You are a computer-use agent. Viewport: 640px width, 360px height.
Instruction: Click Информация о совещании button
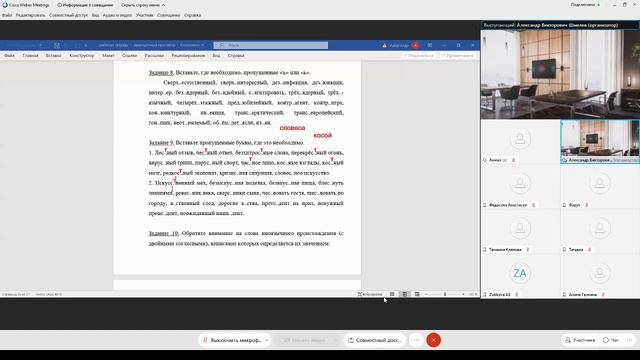click(85, 5)
